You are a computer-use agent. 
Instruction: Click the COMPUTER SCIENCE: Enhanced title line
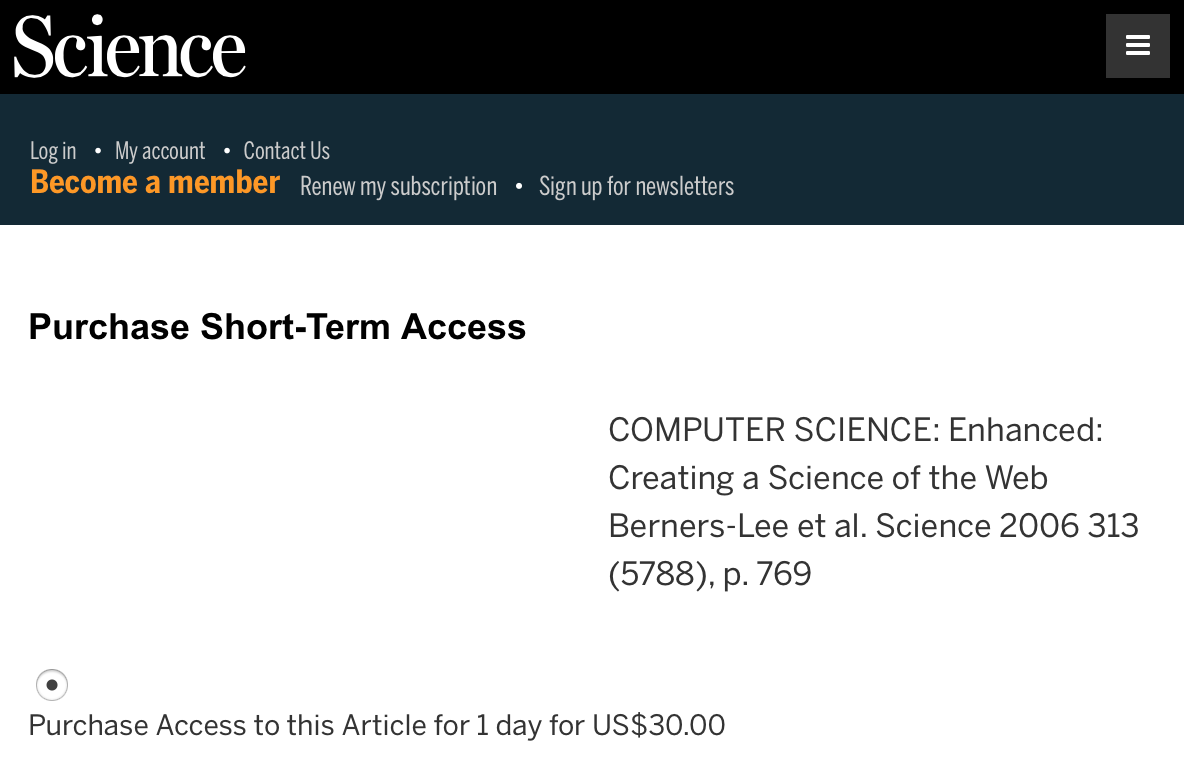tap(855, 430)
